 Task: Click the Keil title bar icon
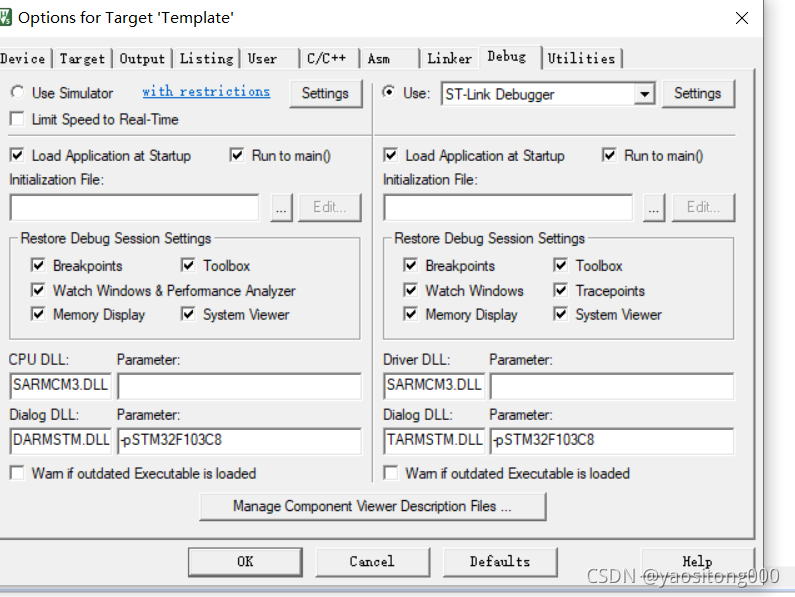[x=5, y=17]
